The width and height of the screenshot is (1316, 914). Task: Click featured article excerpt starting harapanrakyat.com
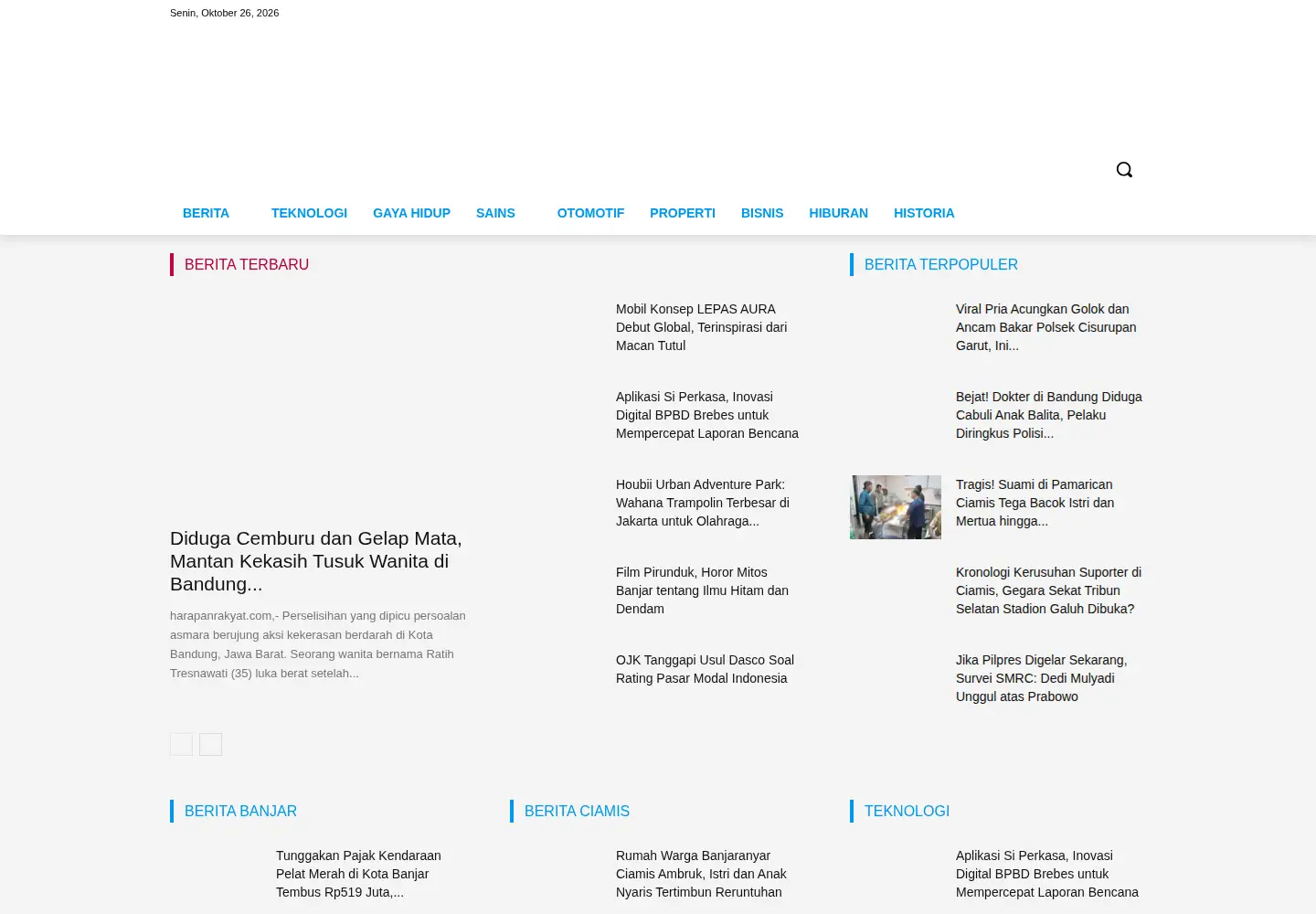click(318, 644)
